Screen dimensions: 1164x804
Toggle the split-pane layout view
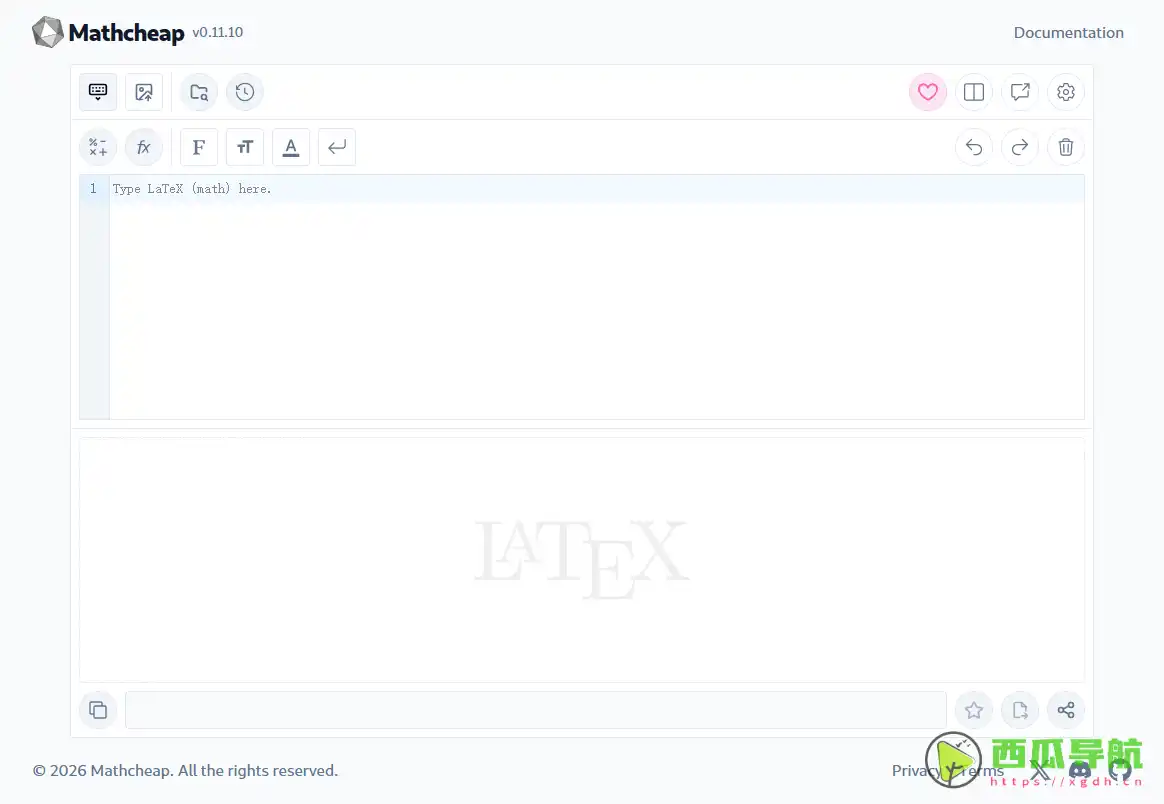coord(974,92)
